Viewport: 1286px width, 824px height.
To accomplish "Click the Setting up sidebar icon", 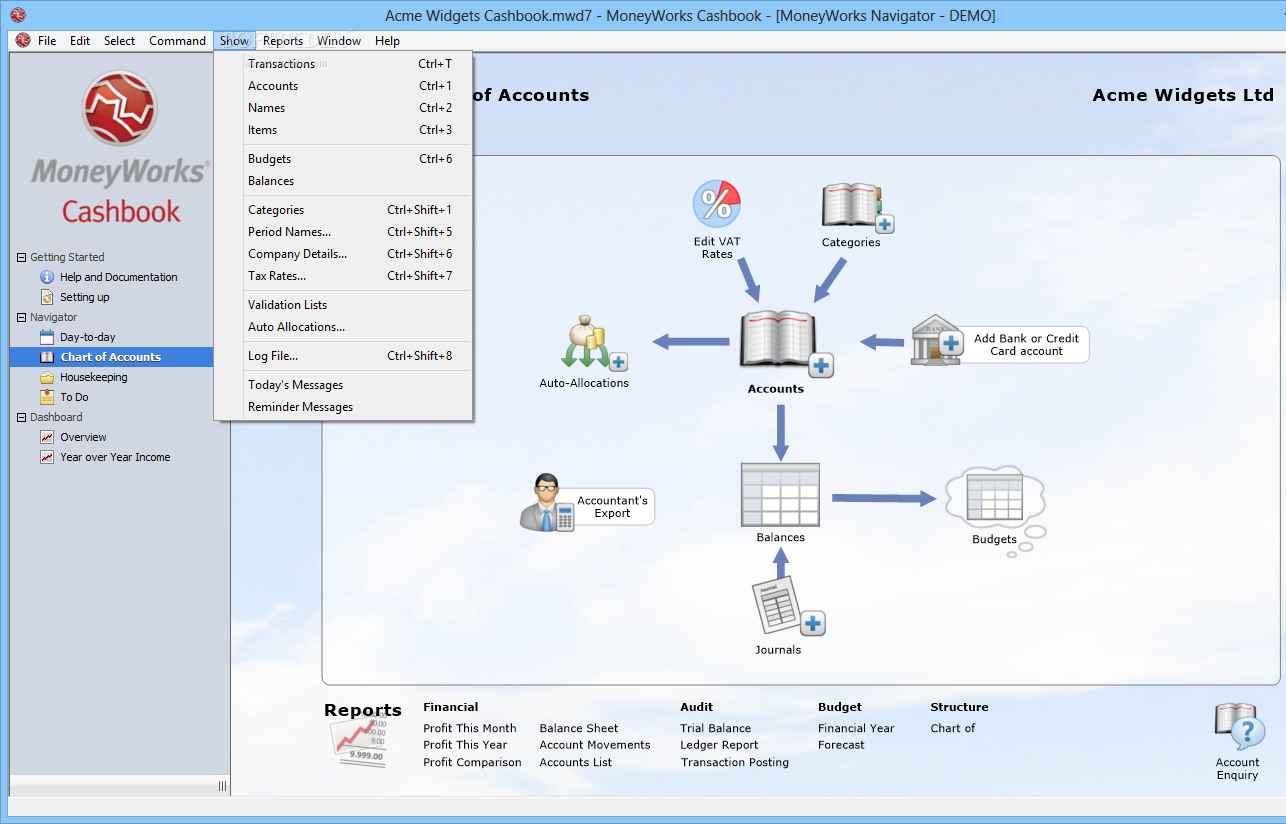I will [47, 297].
